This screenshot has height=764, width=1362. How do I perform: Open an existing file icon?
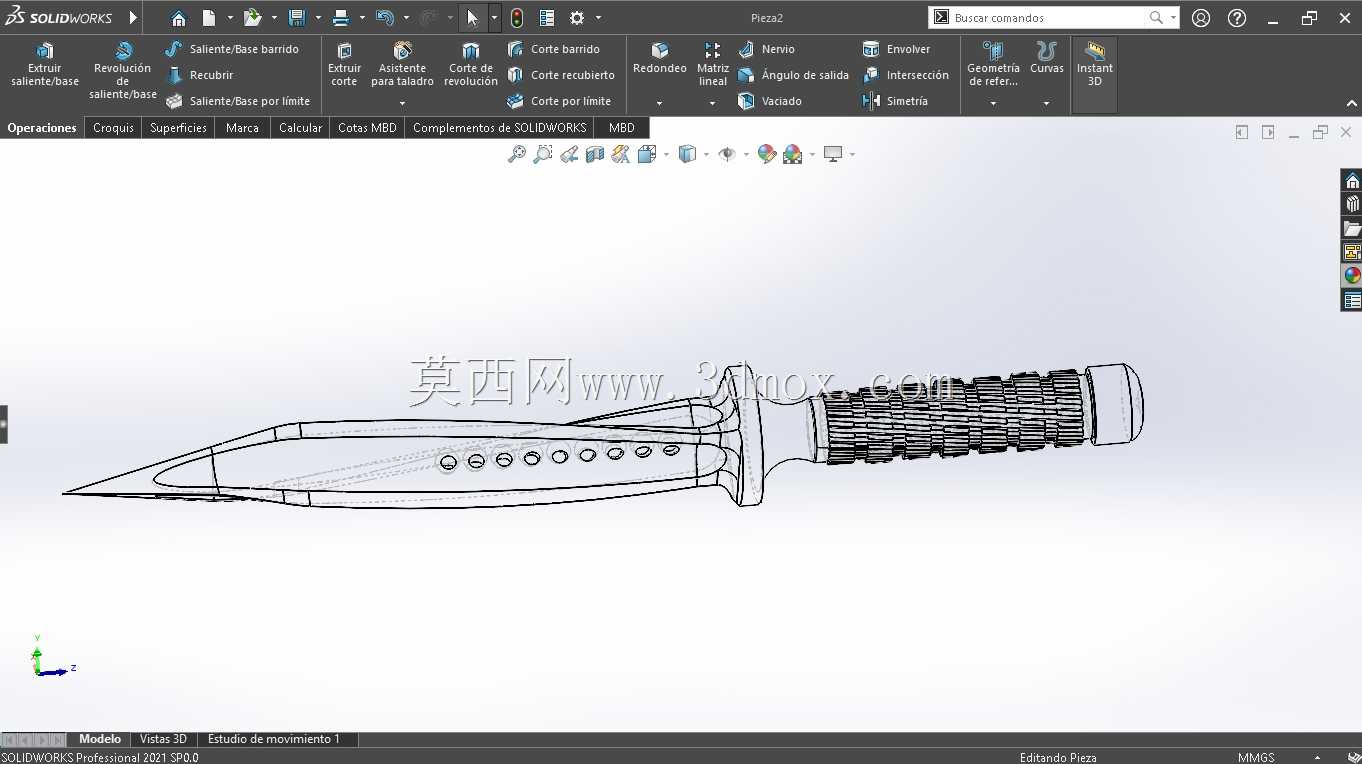[x=252, y=18]
